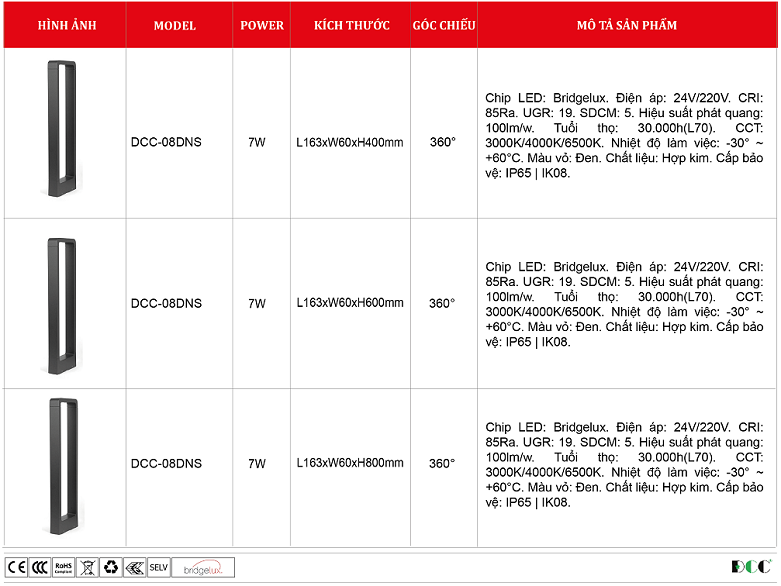Click the SELV badge icon
781x586 pixels.
(x=158, y=567)
